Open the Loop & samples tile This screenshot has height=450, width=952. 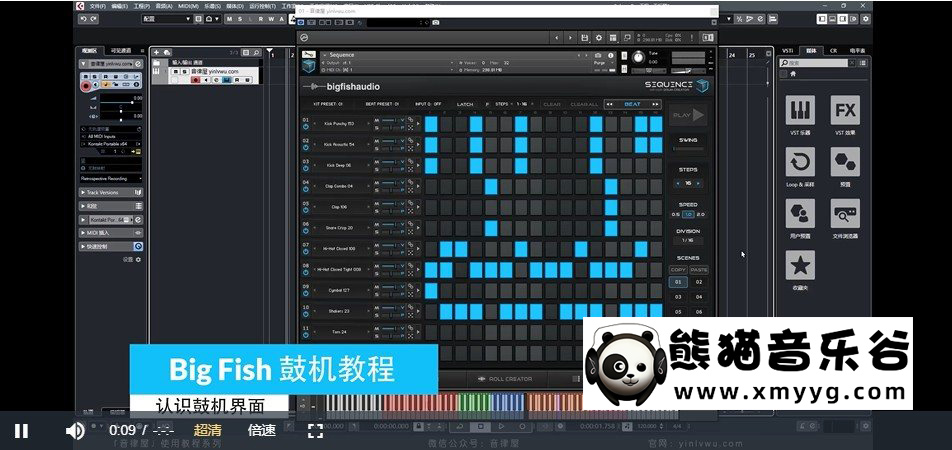tap(800, 162)
